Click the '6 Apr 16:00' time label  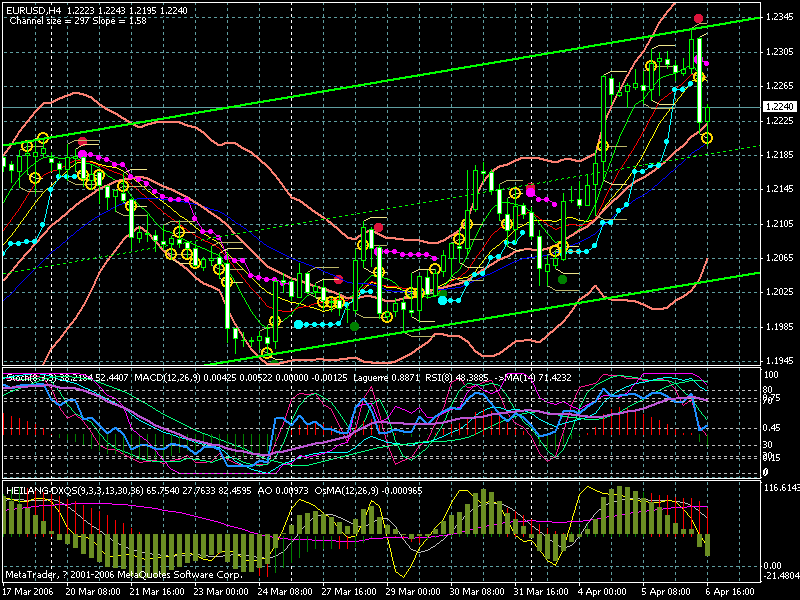tap(731, 592)
